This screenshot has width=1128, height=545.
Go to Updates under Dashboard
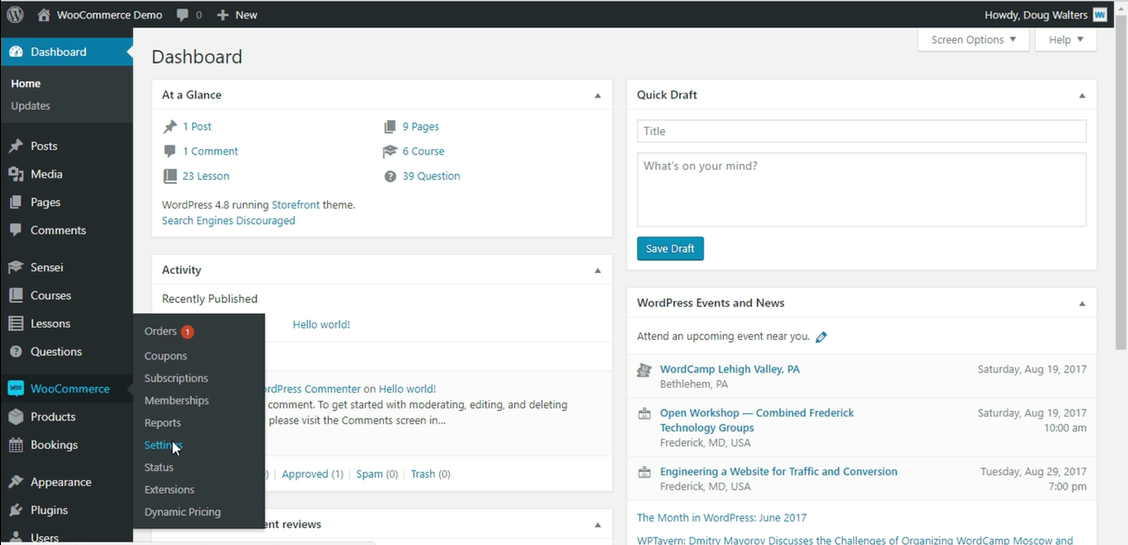(30, 106)
